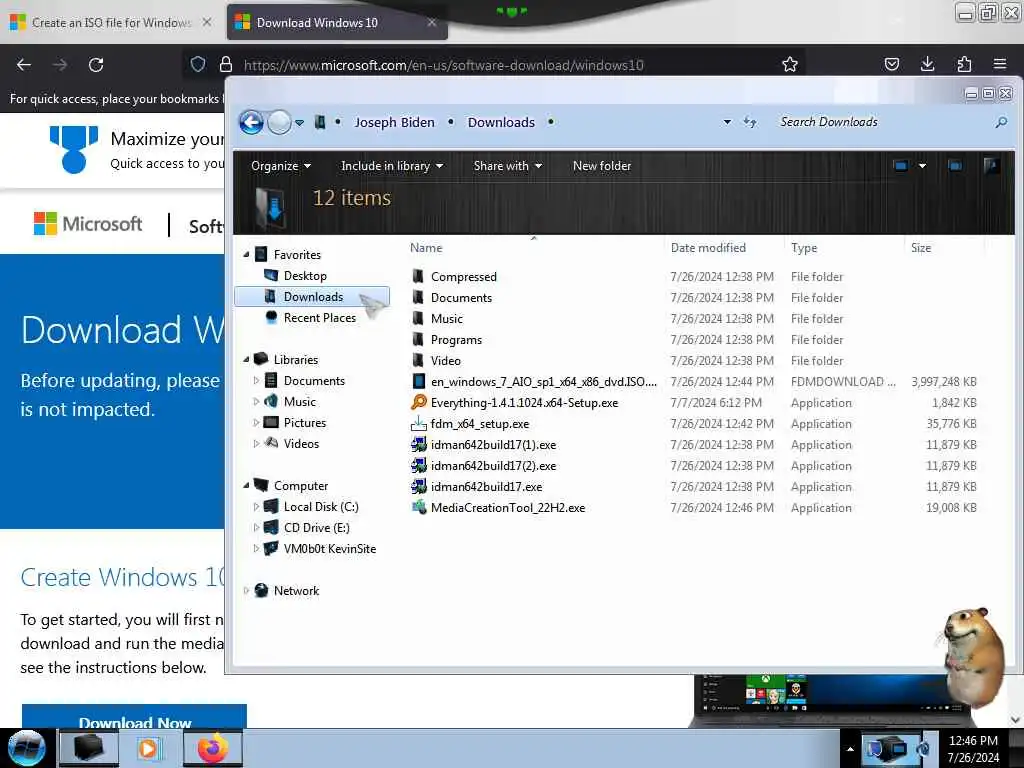
Task: Select the idman642build17(2).exe file name
Action: point(493,466)
